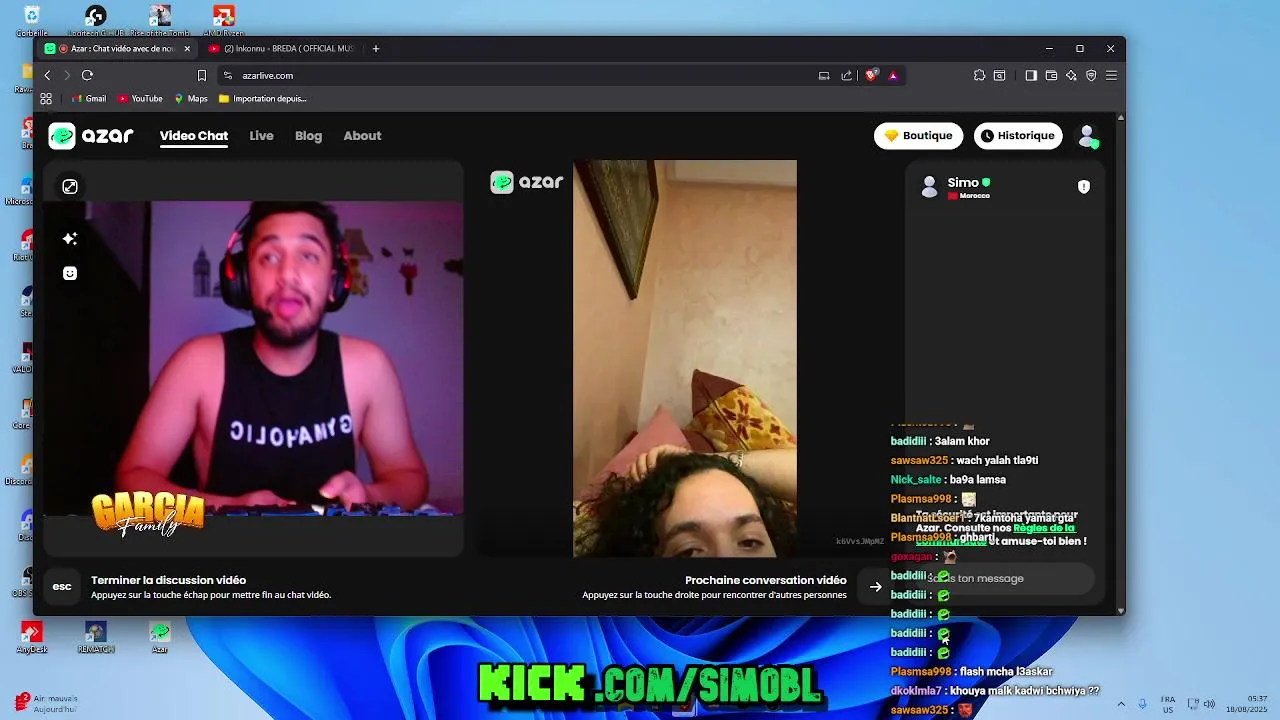This screenshot has height=720, width=1280.
Task: Open the Live nav item
Action: pos(261,136)
